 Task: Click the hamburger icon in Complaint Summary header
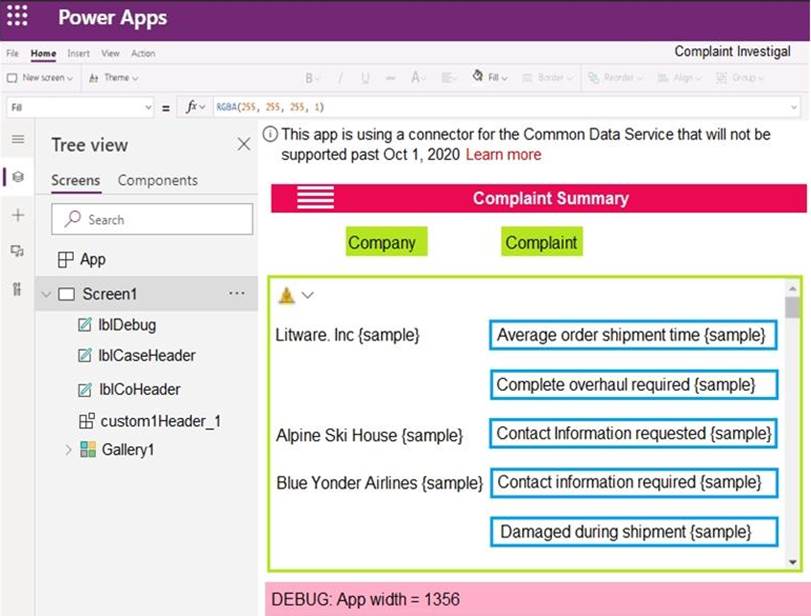(x=315, y=198)
